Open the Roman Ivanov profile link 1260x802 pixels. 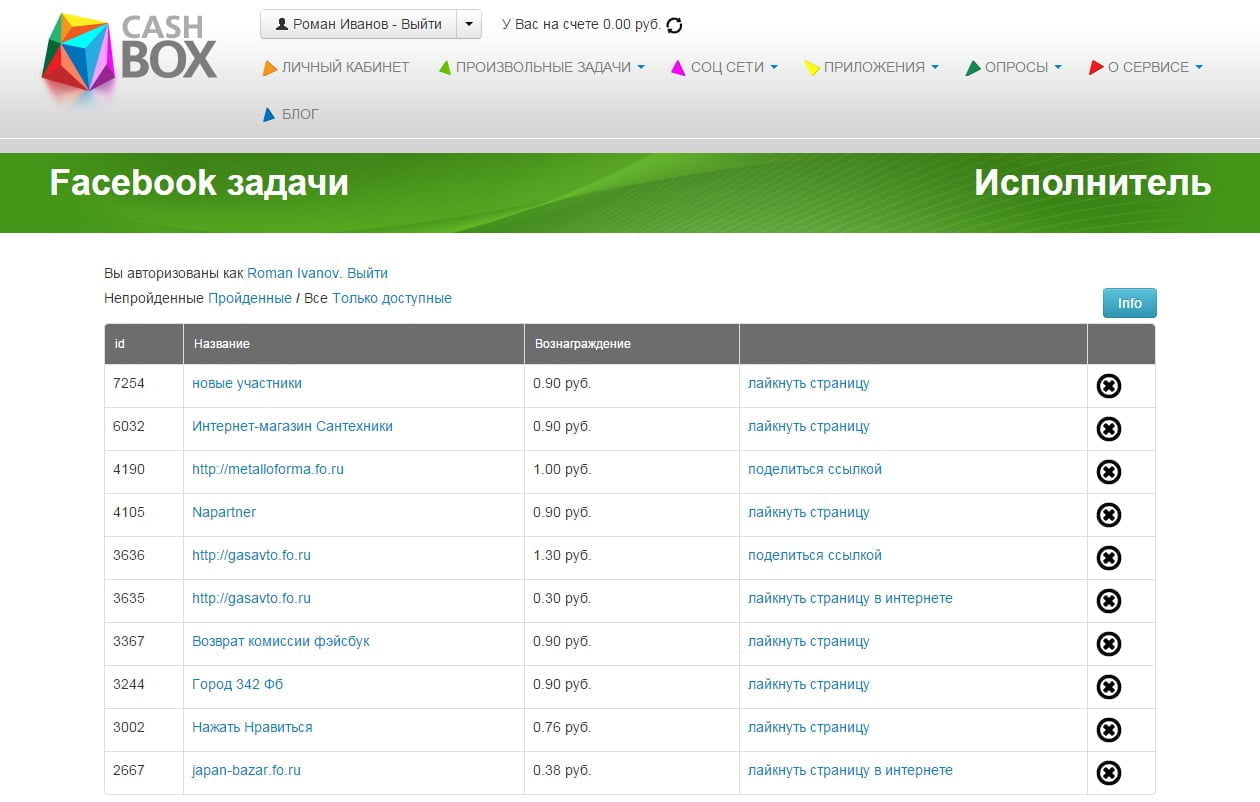pyautogui.click(x=293, y=273)
